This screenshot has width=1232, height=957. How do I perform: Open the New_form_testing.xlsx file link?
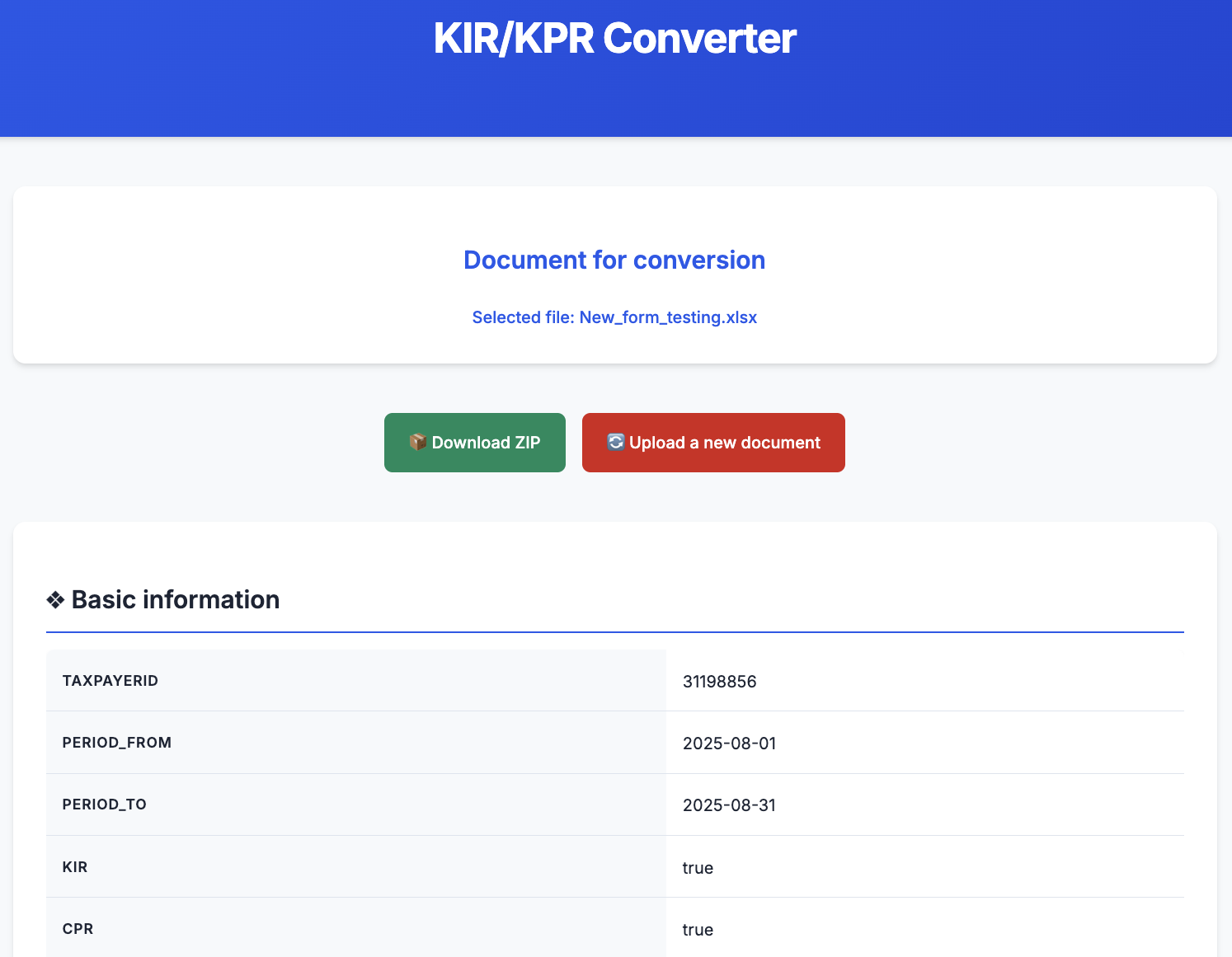coord(668,317)
